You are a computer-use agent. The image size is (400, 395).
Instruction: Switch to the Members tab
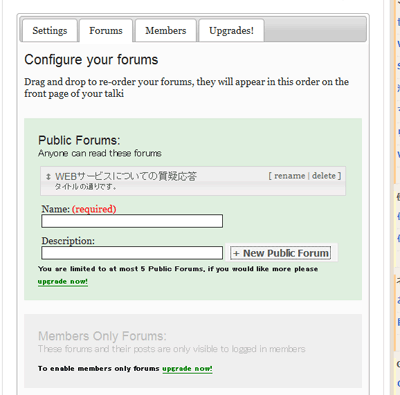(x=166, y=30)
